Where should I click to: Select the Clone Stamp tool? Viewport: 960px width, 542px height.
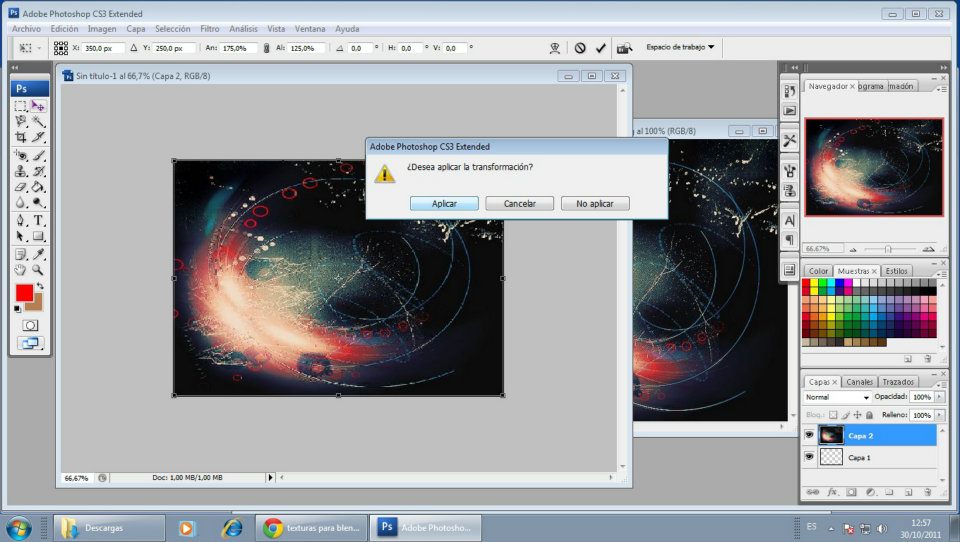coord(21,171)
